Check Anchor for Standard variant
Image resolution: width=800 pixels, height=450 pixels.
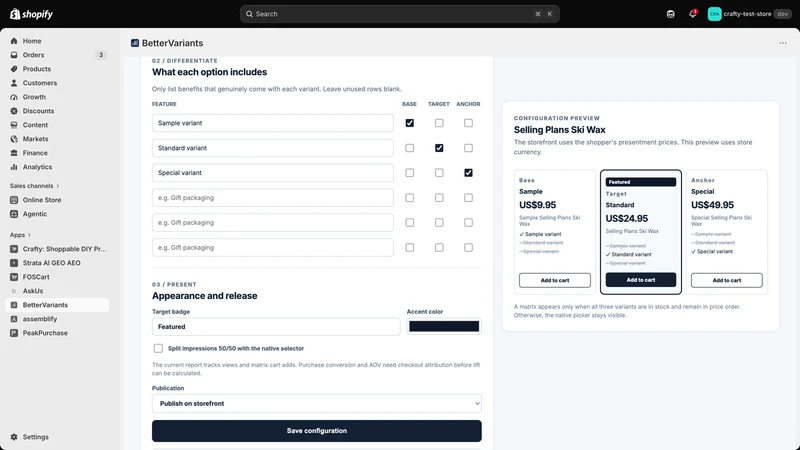pos(468,148)
